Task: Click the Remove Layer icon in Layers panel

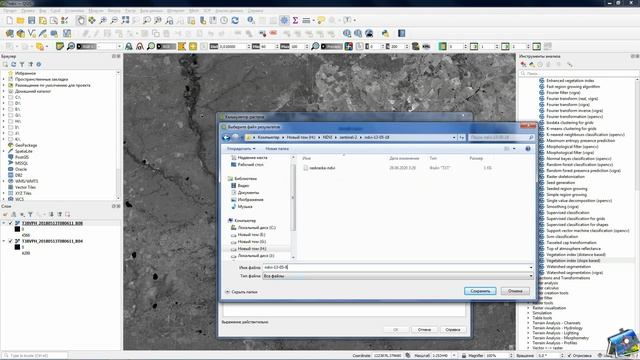Action: pos(68,214)
